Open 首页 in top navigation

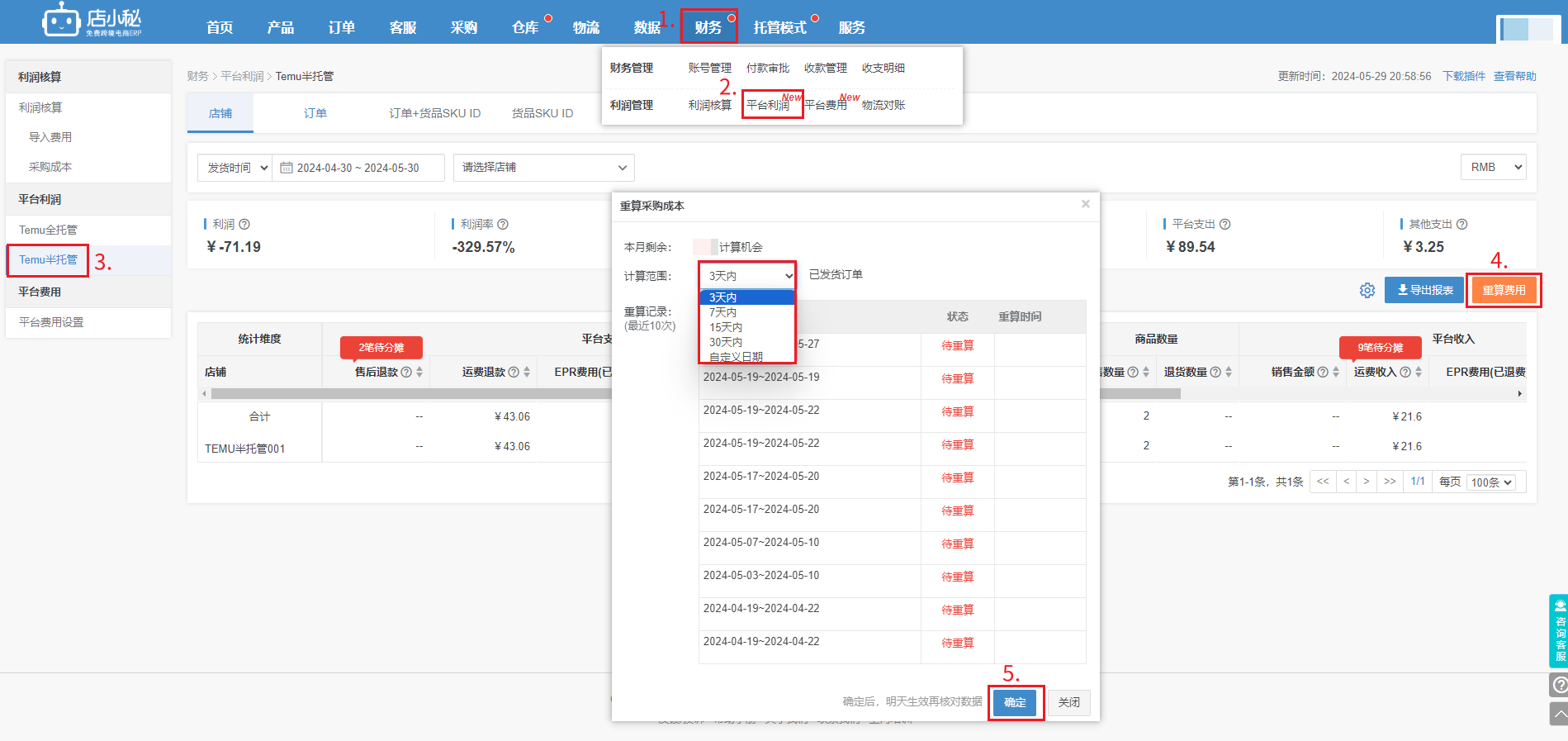220,27
